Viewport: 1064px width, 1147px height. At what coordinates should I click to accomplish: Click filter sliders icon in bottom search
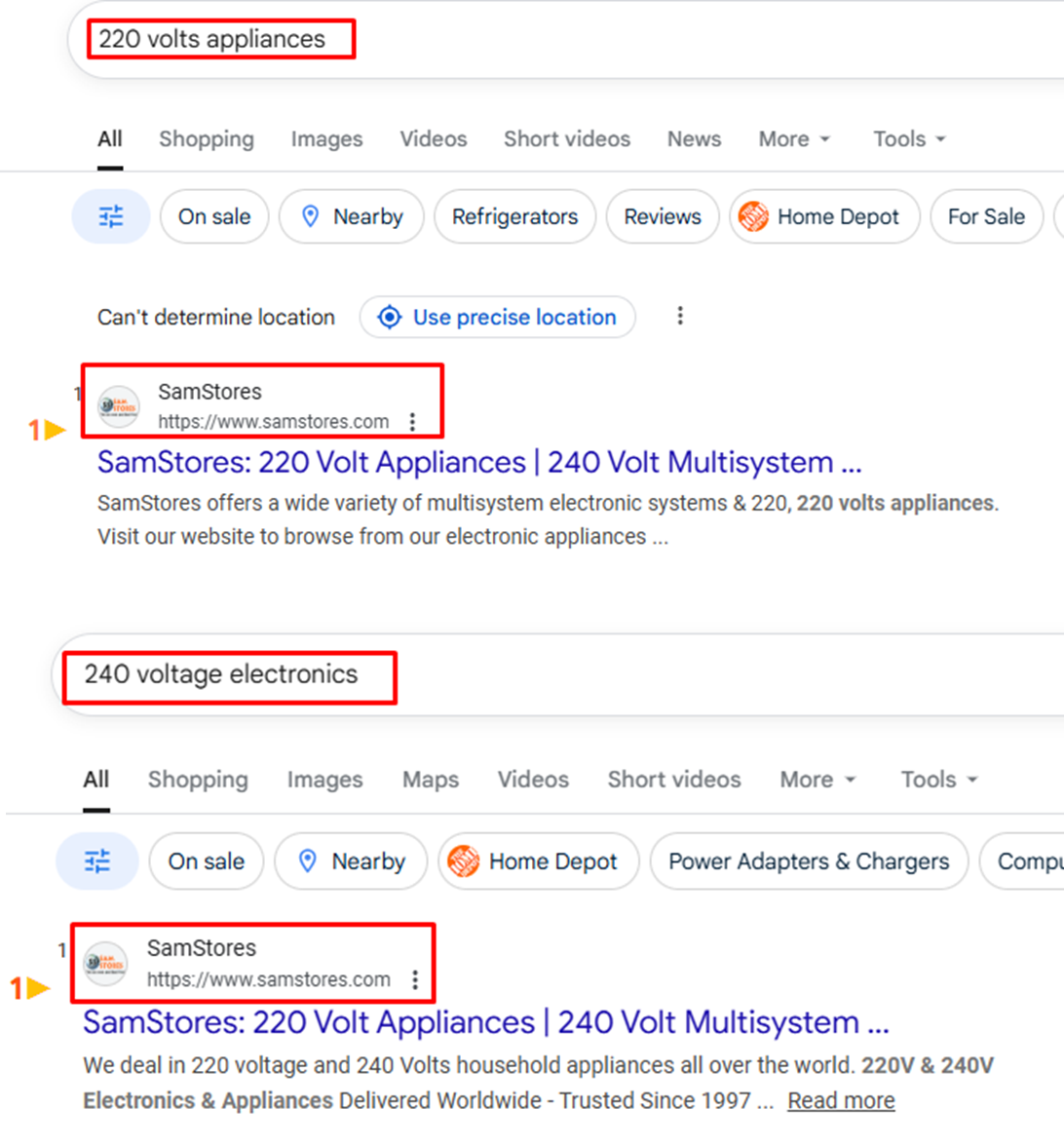click(97, 861)
